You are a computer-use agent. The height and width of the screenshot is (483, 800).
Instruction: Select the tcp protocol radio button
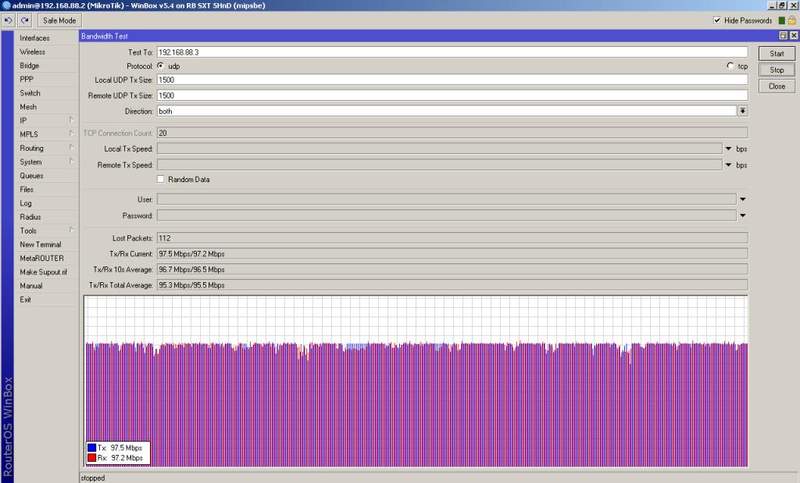coord(730,66)
